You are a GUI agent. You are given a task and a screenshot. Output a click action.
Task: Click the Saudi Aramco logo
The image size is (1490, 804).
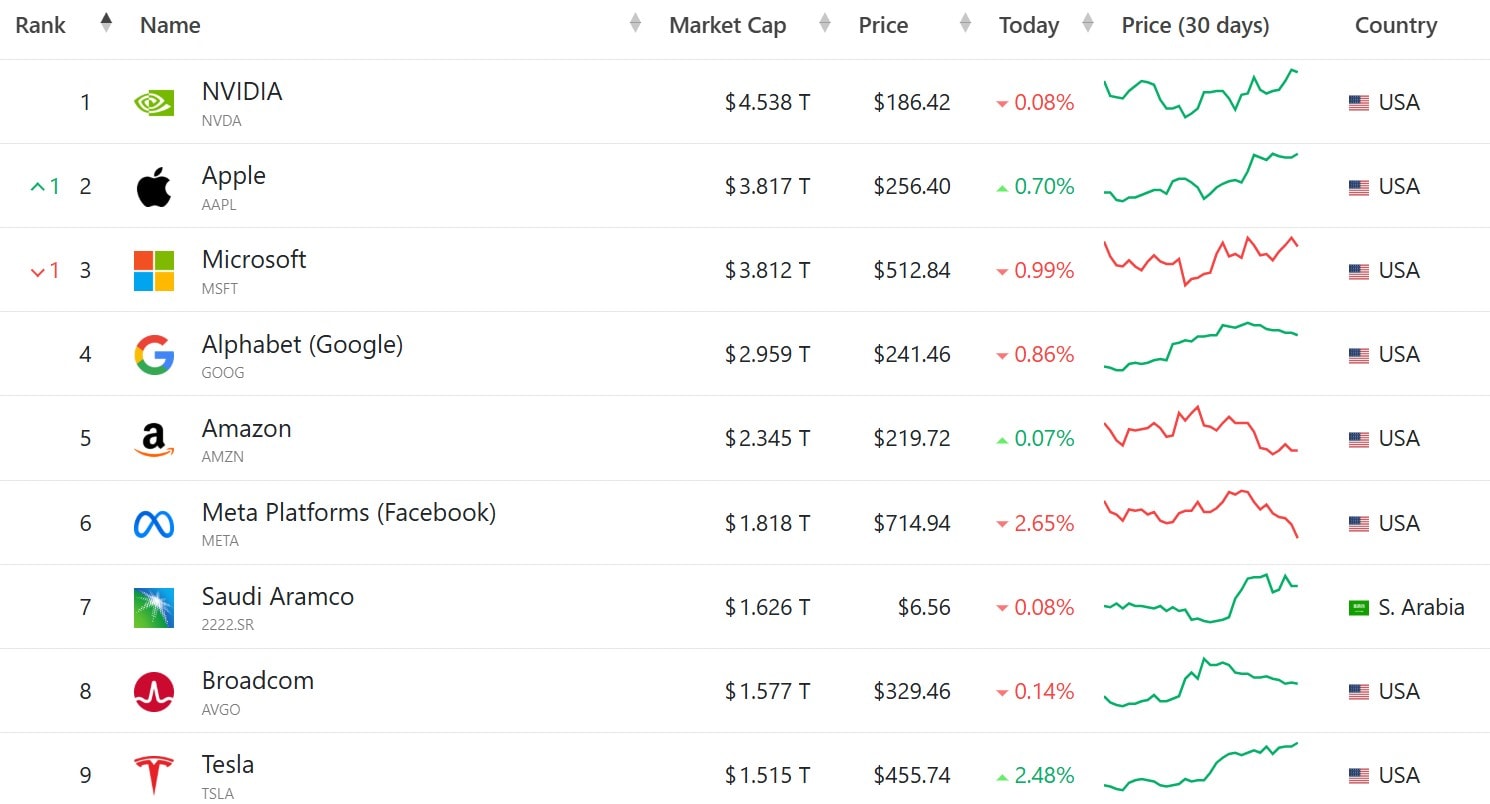154,608
